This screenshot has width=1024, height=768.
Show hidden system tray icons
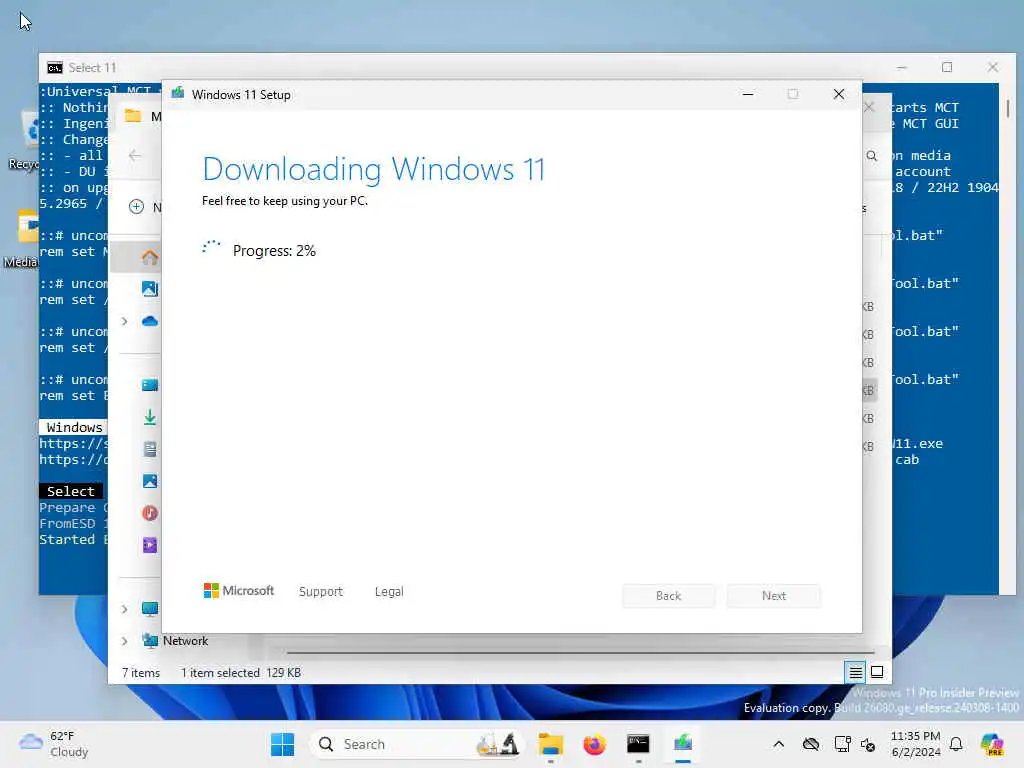coord(778,744)
